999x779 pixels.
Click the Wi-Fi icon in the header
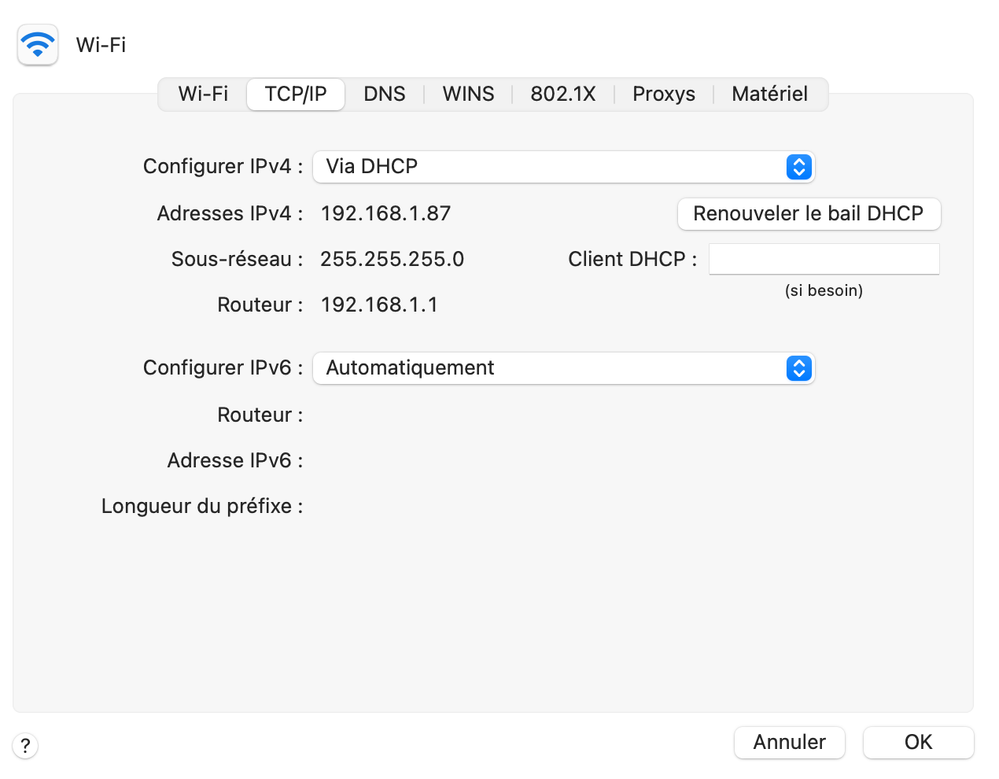click(x=38, y=45)
